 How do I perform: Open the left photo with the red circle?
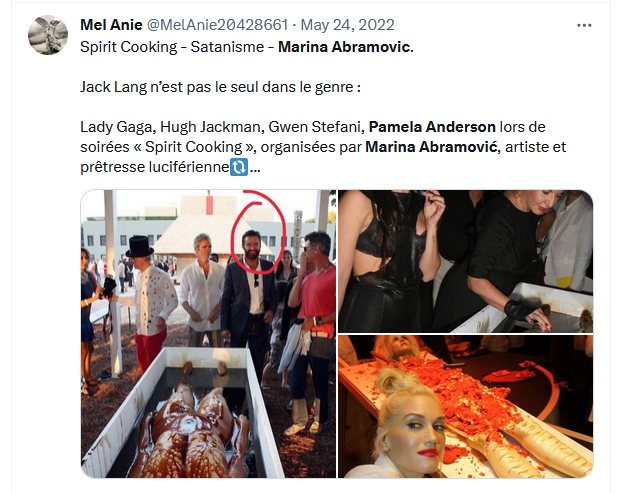point(208,334)
